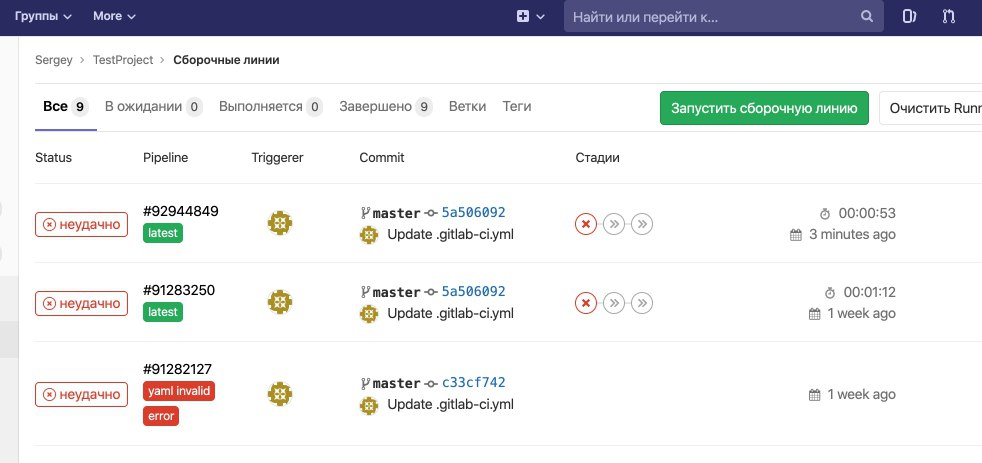The width and height of the screenshot is (982, 463).
Task: Click the Очистить Runner cache button
Action: [931, 108]
